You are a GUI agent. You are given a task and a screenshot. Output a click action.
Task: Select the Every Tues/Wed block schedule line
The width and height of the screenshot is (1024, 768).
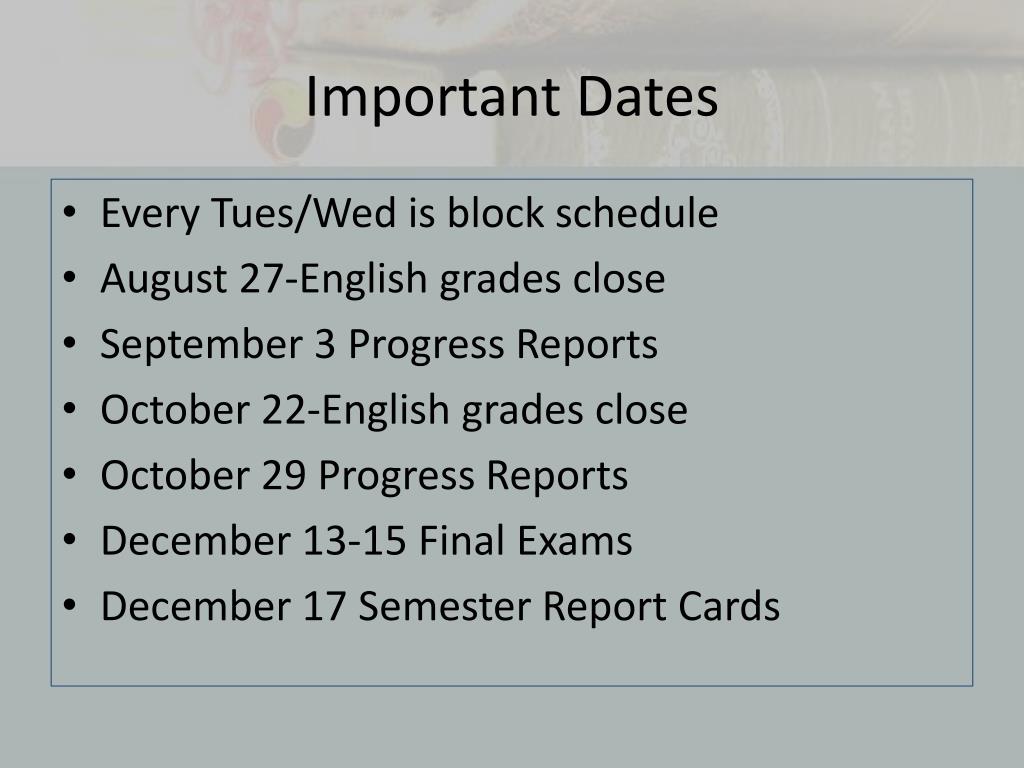pyautogui.click(x=409, y=213)
